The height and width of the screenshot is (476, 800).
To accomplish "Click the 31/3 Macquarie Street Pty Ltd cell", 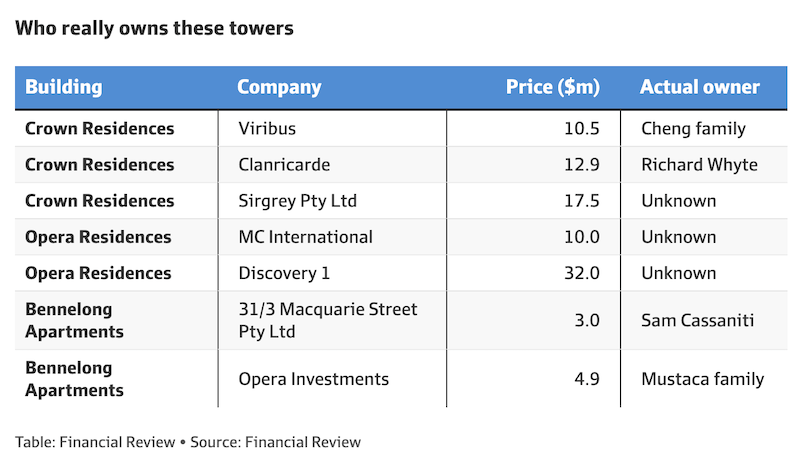I will [327, 320].
